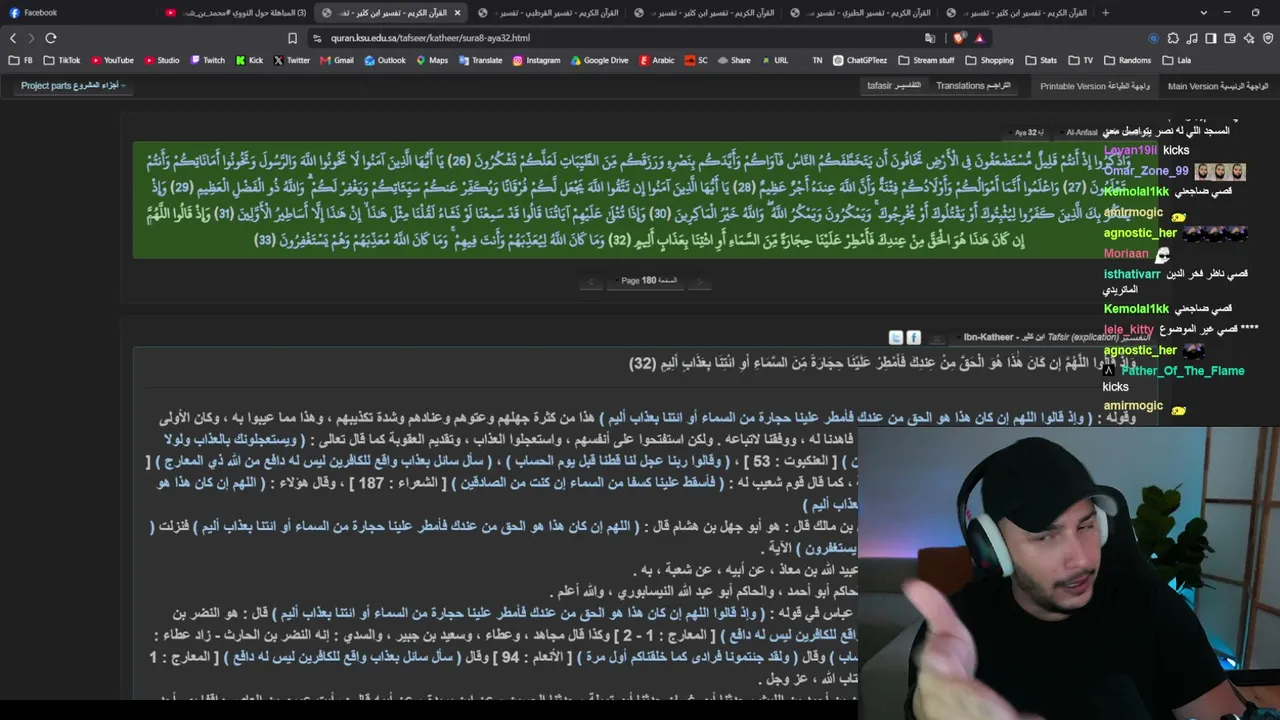The height and width of the screenshot is (720, 1280).
Task: Open the YouTube bookmark
Action: [111, 60]
